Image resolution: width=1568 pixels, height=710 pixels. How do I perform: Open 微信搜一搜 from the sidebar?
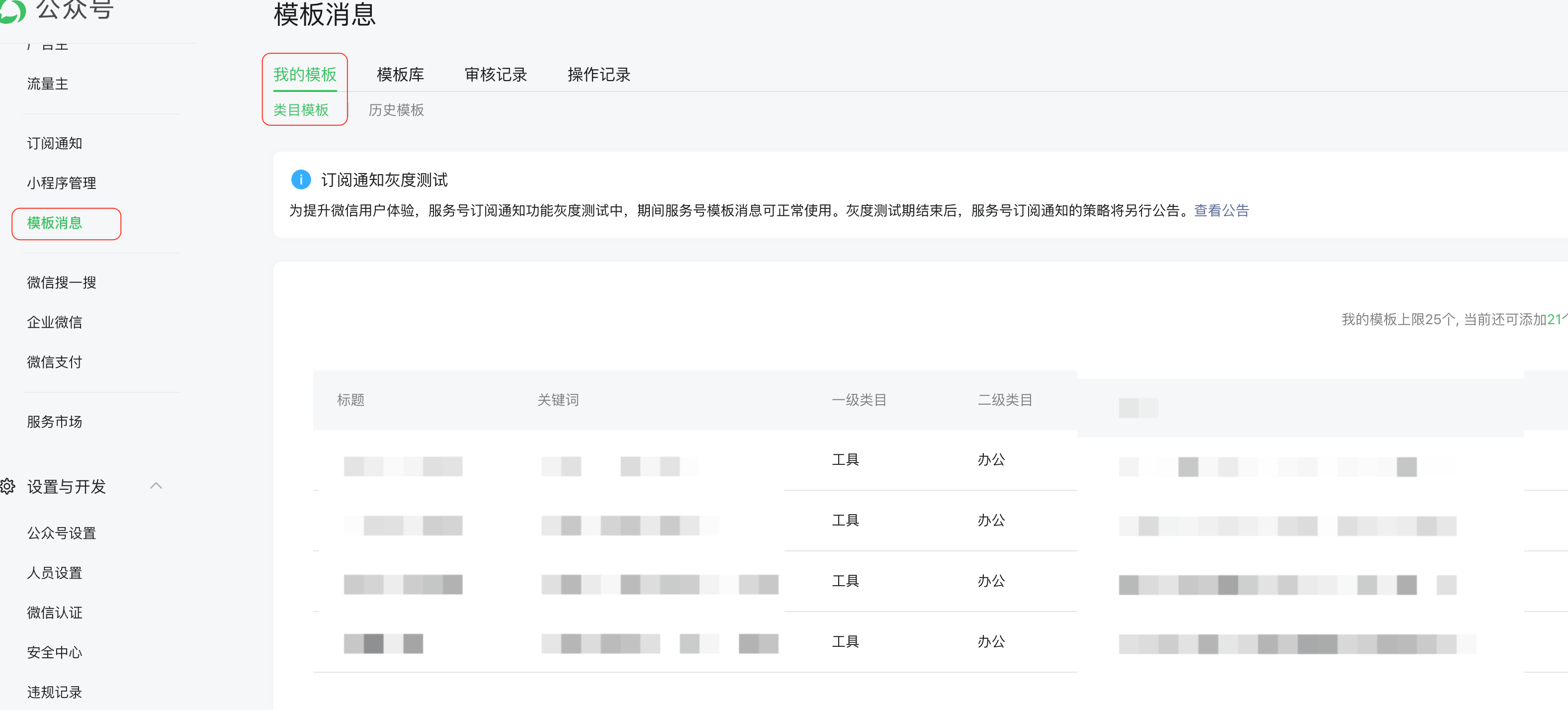click(x=62, y=282)
